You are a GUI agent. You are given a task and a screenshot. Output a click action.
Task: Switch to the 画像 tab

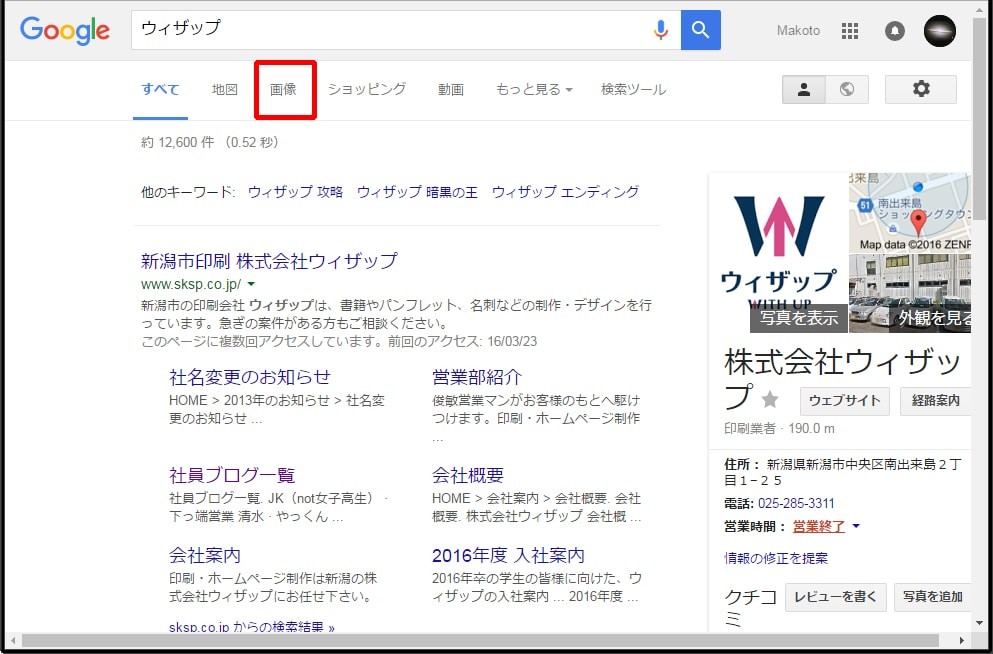click(283, 89)
